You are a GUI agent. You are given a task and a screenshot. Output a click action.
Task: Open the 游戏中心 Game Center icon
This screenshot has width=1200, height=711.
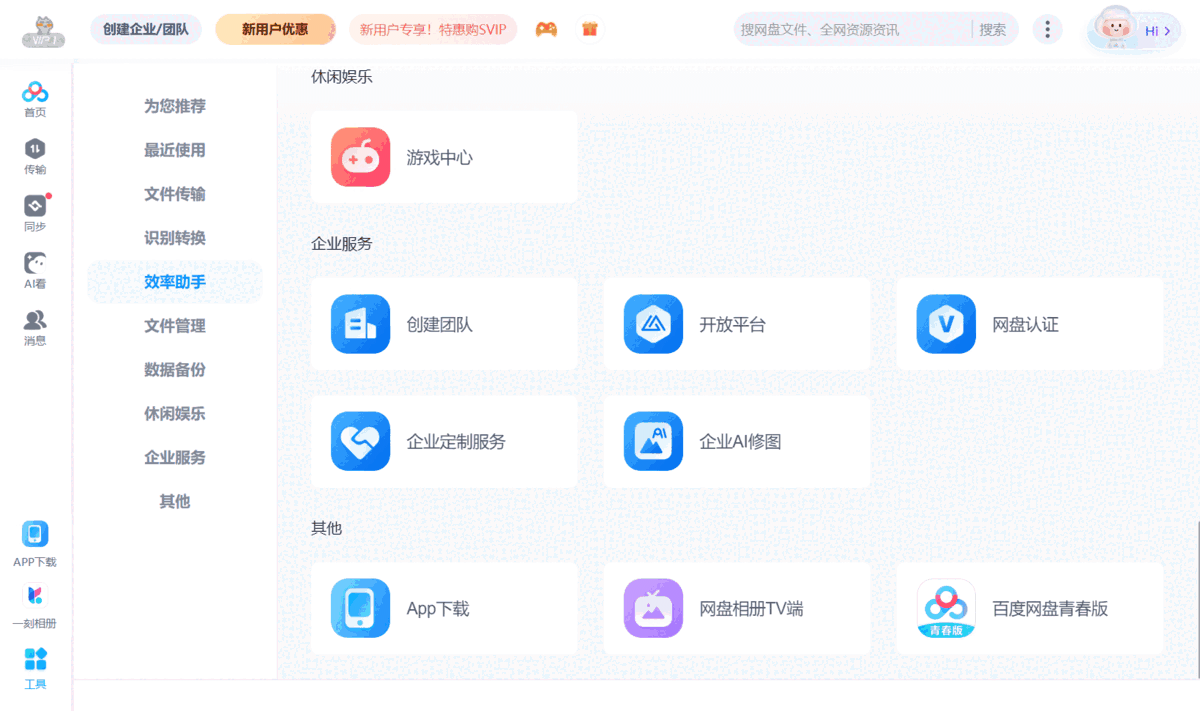360,157
